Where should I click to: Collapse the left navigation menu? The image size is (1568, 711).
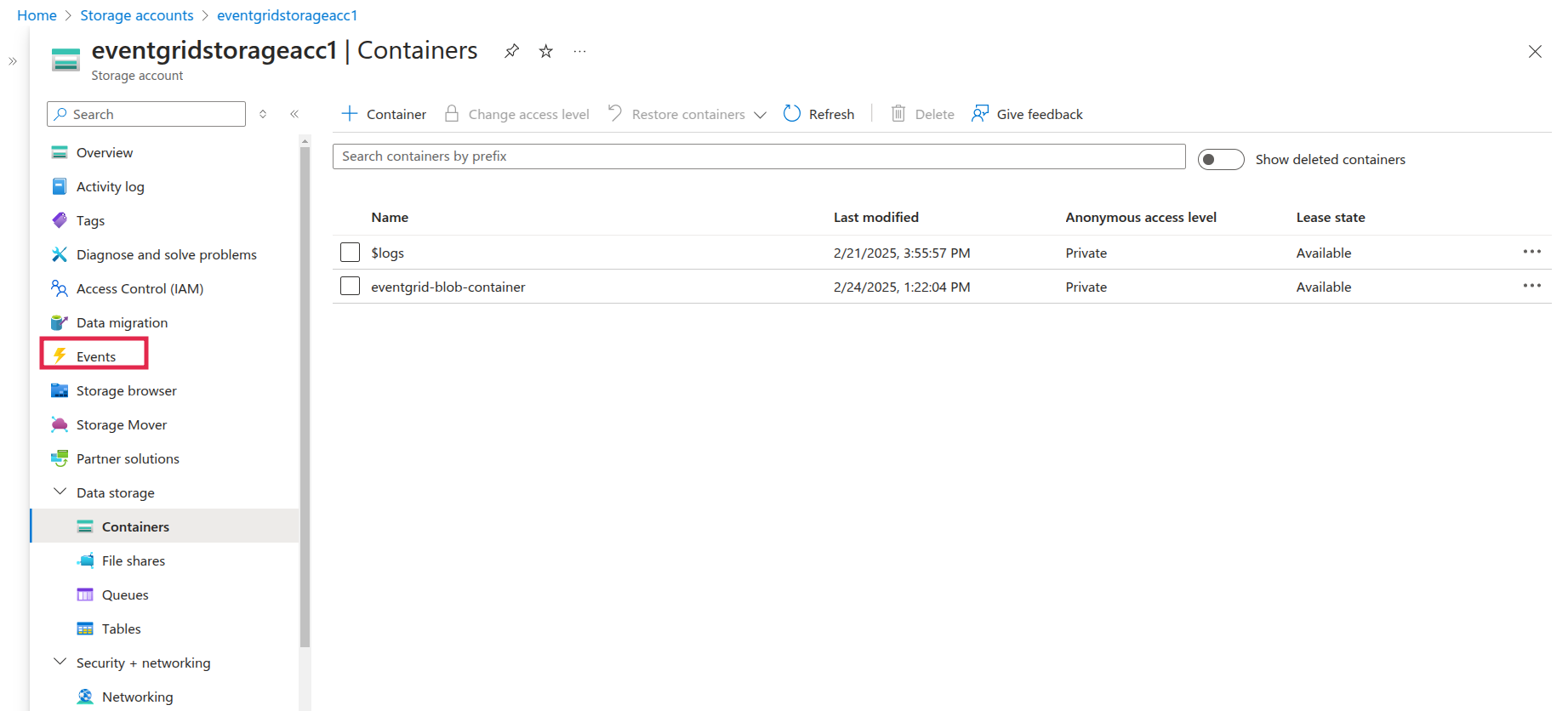tap(294, 114)
